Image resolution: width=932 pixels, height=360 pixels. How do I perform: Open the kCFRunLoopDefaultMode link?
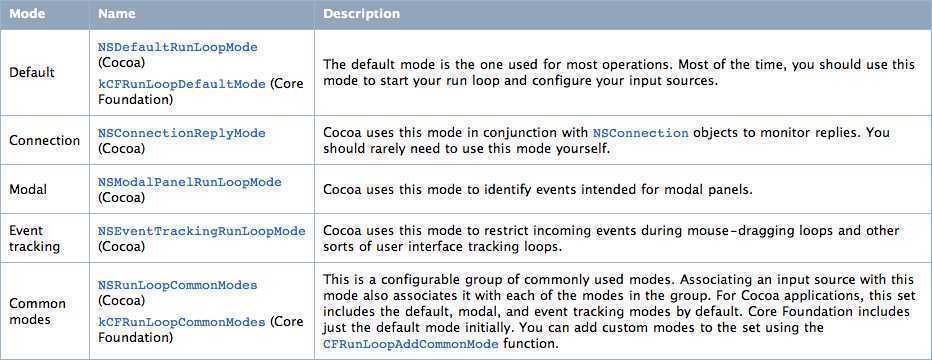coord(182,84)
